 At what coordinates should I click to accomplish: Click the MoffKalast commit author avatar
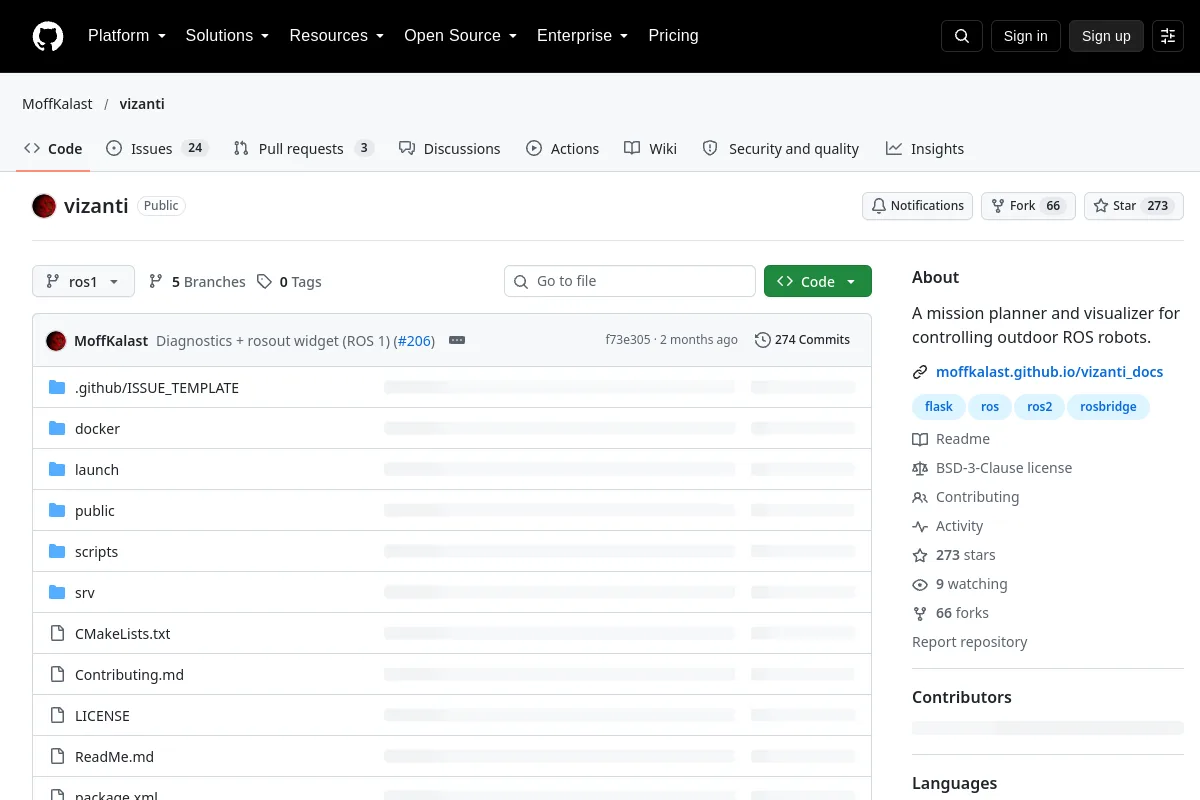(56, 340)
